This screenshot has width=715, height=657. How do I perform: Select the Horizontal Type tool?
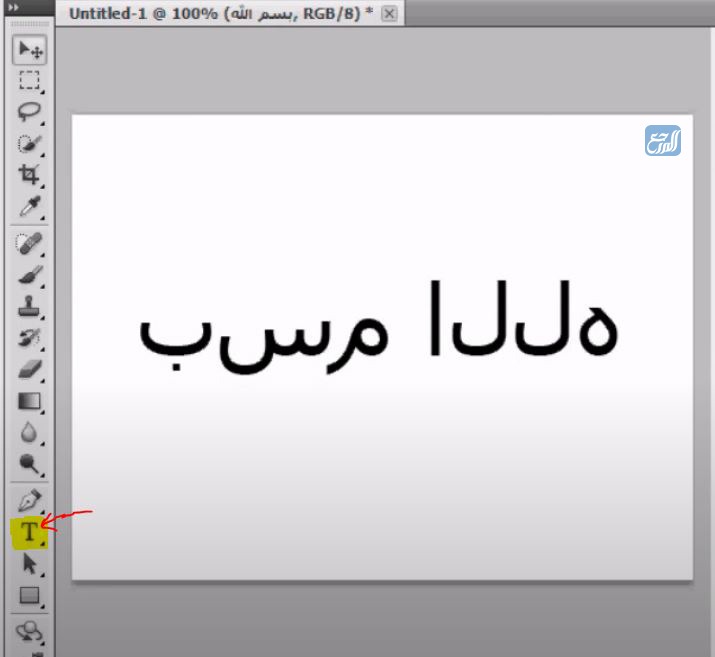coord(30,532)
